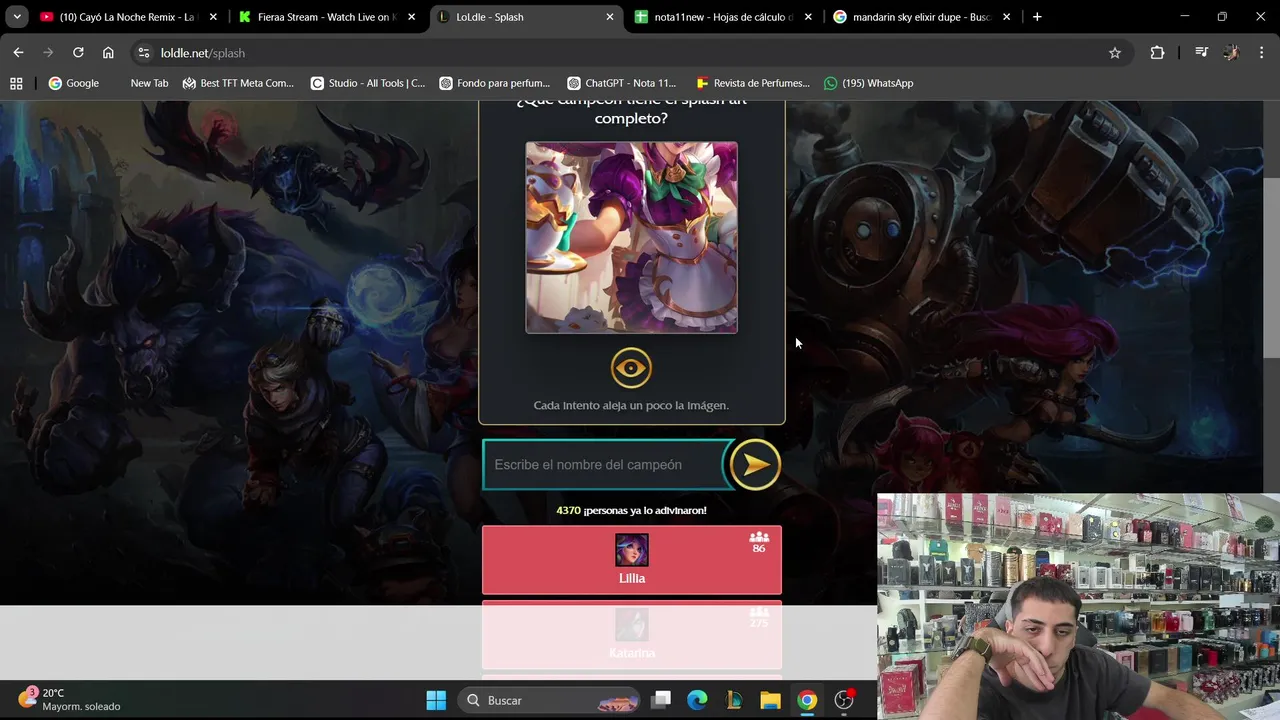Open the browser home page icon
The image size is (1280, 720).
(x=108, y=52)
